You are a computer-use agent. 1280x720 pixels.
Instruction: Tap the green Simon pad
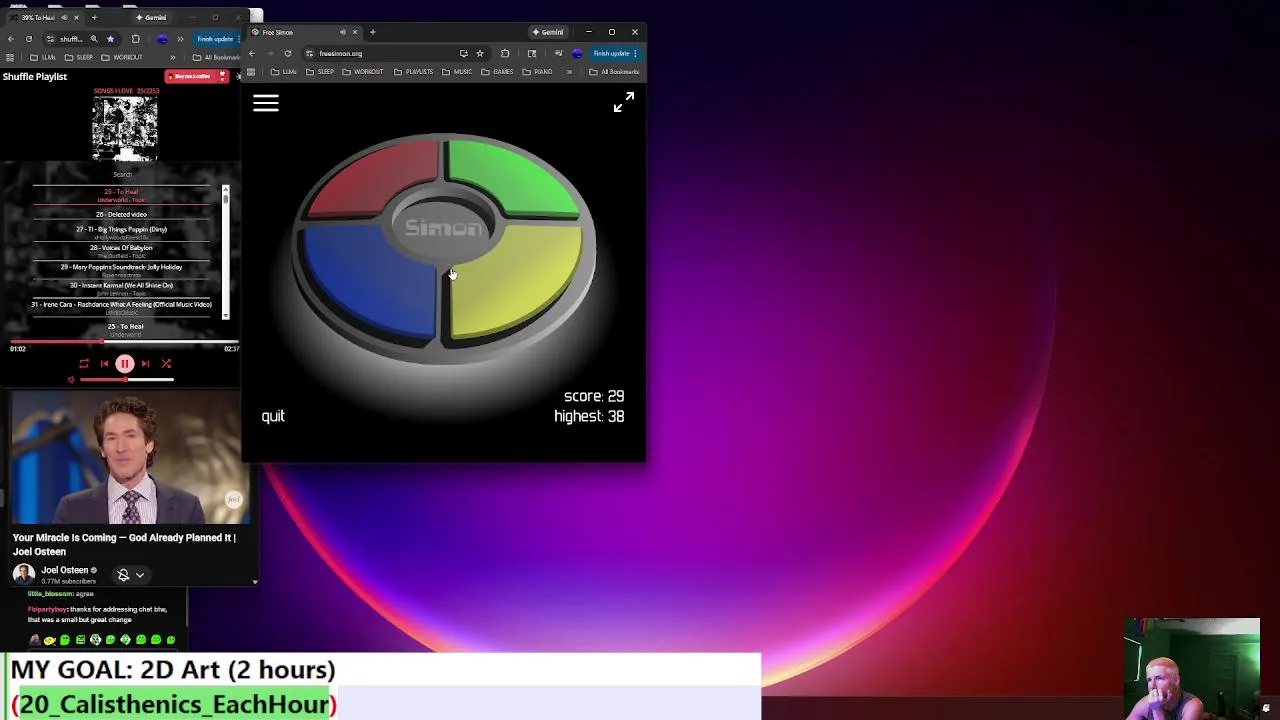[513, 178]
